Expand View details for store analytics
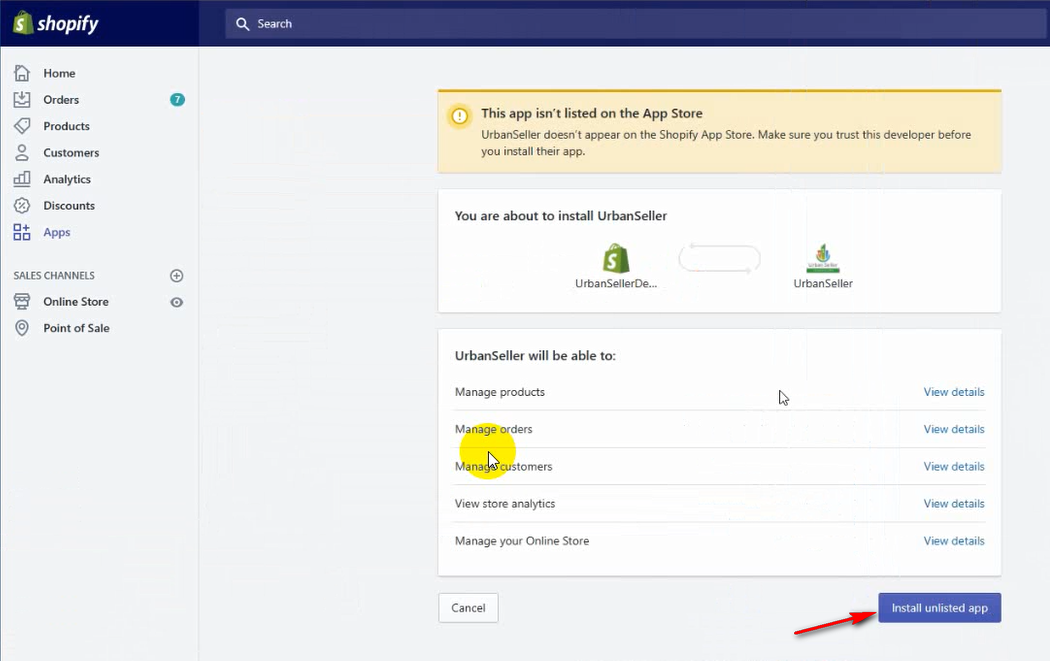The image size is (1050, 661). point(953,504)
